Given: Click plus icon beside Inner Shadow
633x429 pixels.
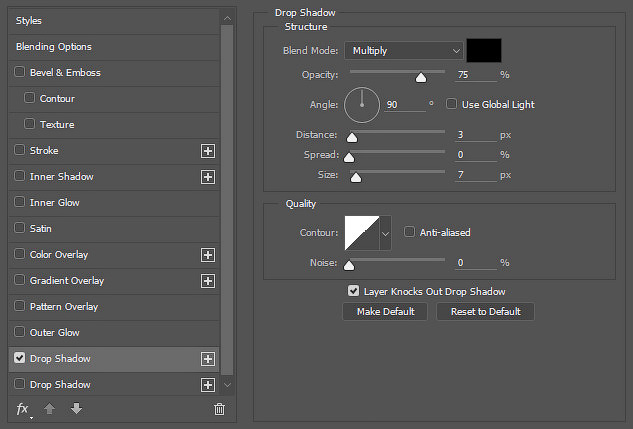Looking at the screenshot, I should (208, 177).
